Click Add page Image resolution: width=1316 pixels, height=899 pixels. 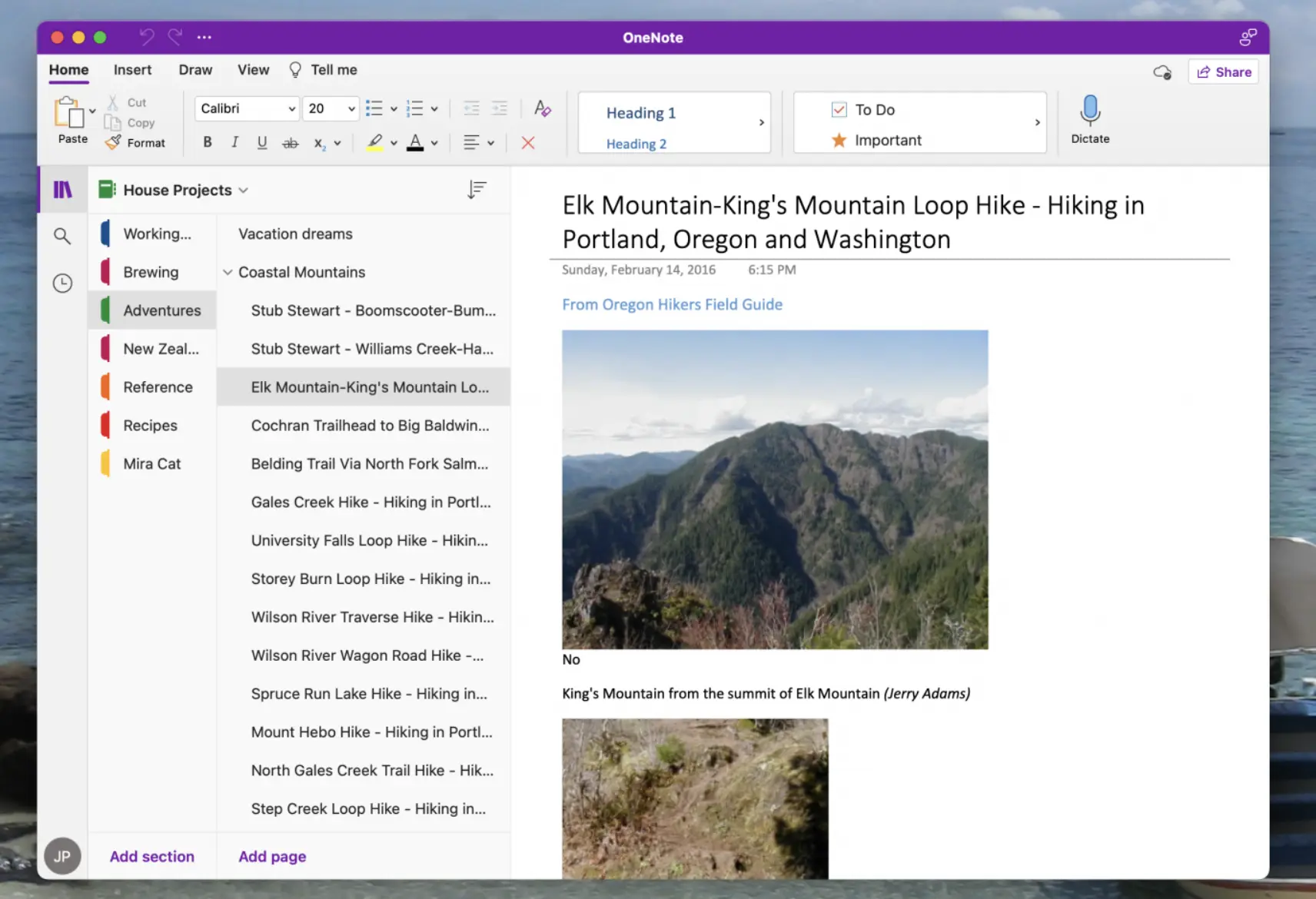click(x=272, y=856)
